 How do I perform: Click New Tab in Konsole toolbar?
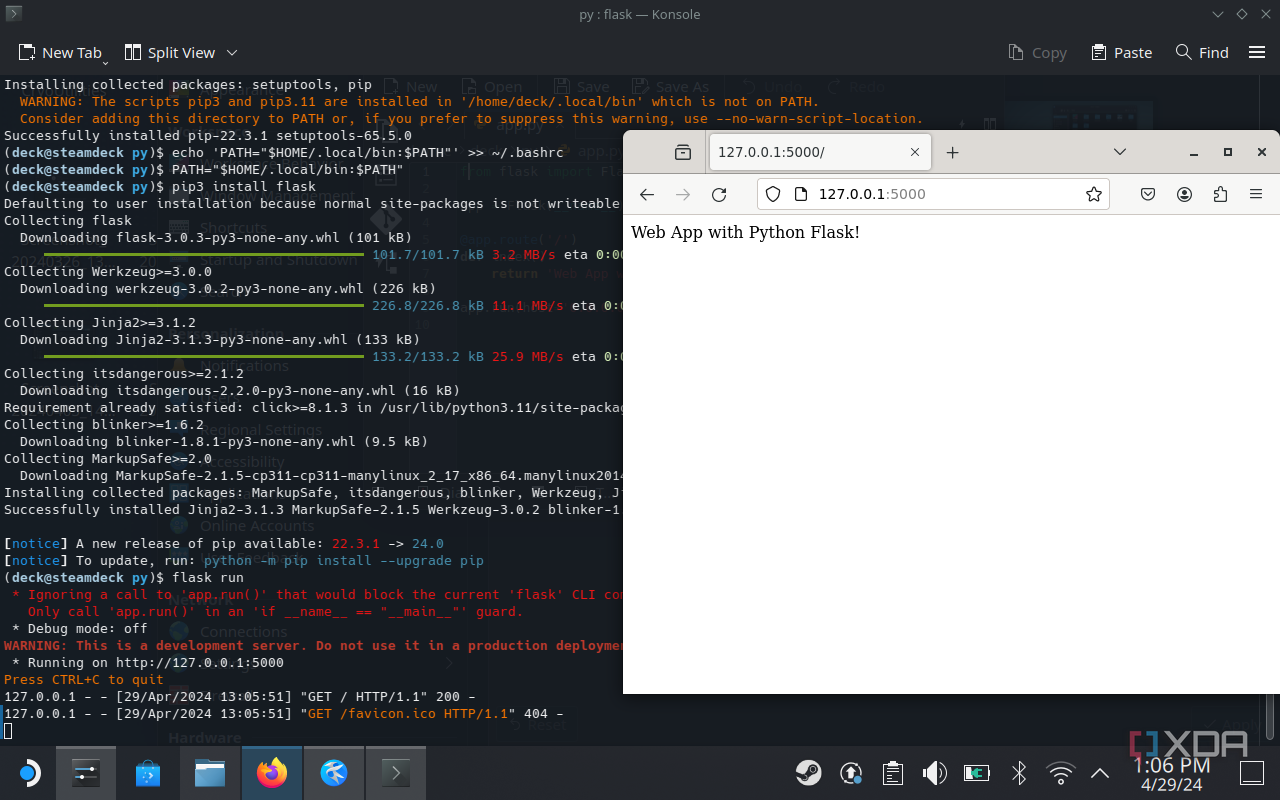click(61, 52)
